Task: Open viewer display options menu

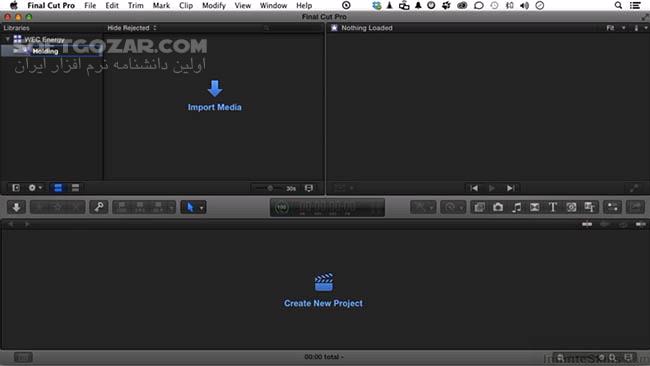Action: tap(640, 28)
